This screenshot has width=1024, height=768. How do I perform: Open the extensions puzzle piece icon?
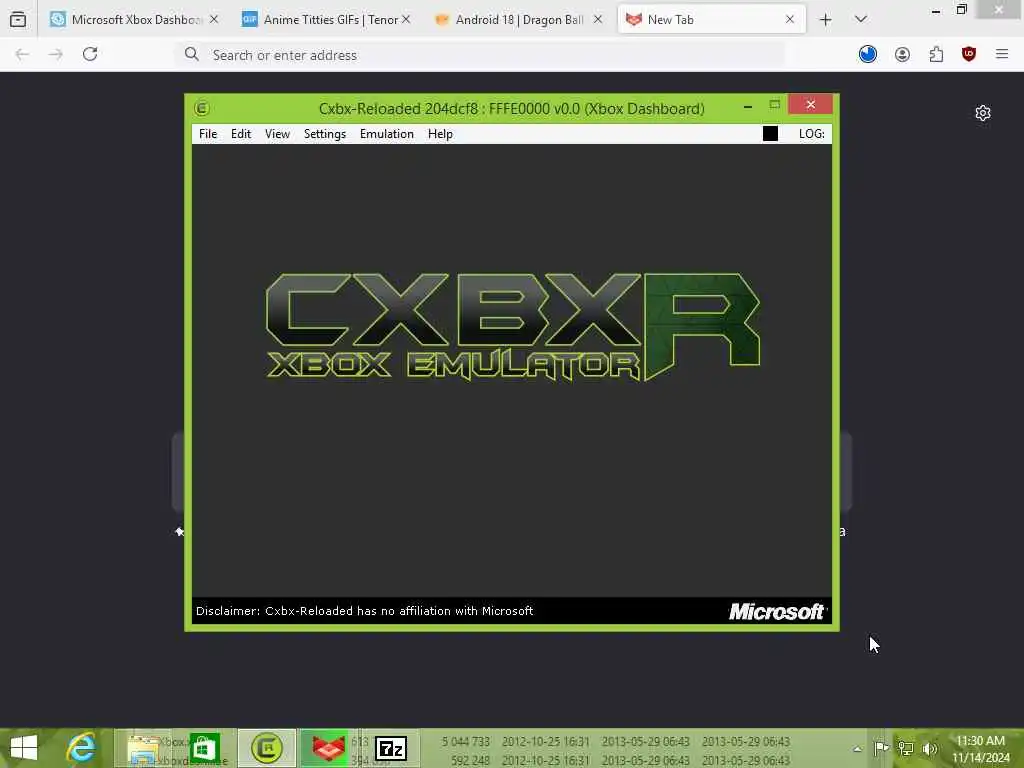coord(936,54)
